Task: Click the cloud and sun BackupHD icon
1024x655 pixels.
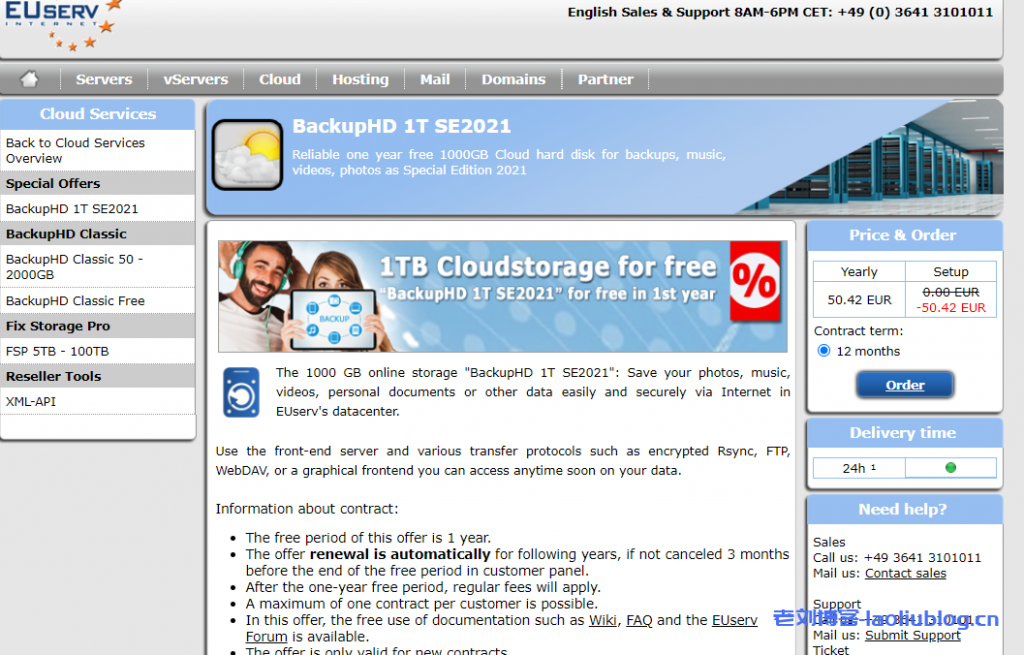Action: (247, 155)
